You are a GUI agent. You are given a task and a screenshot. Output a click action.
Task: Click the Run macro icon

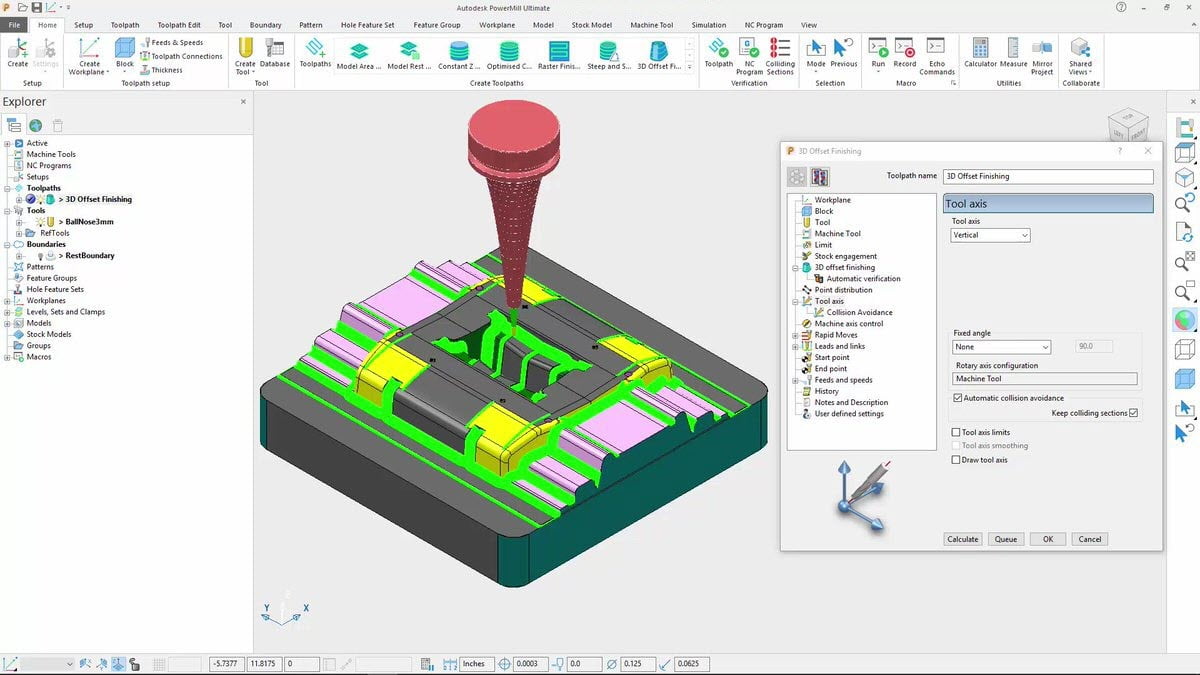point(878,53)
